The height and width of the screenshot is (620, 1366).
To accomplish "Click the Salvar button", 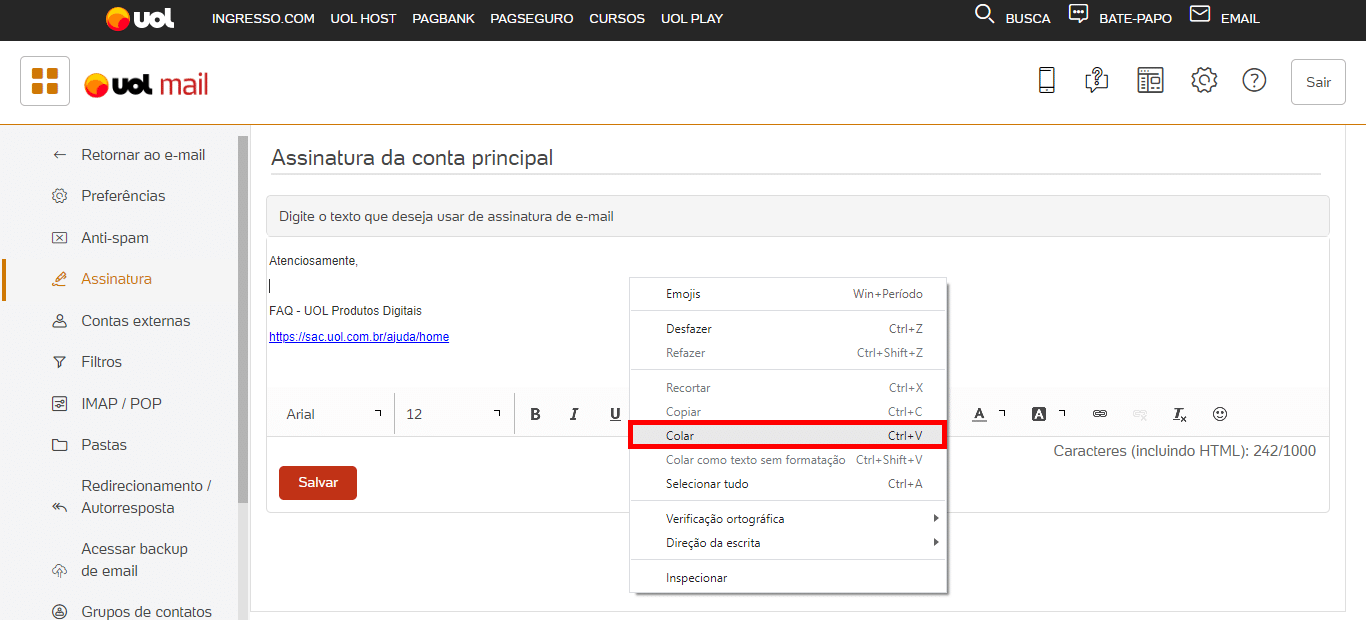I will point(318,483).
